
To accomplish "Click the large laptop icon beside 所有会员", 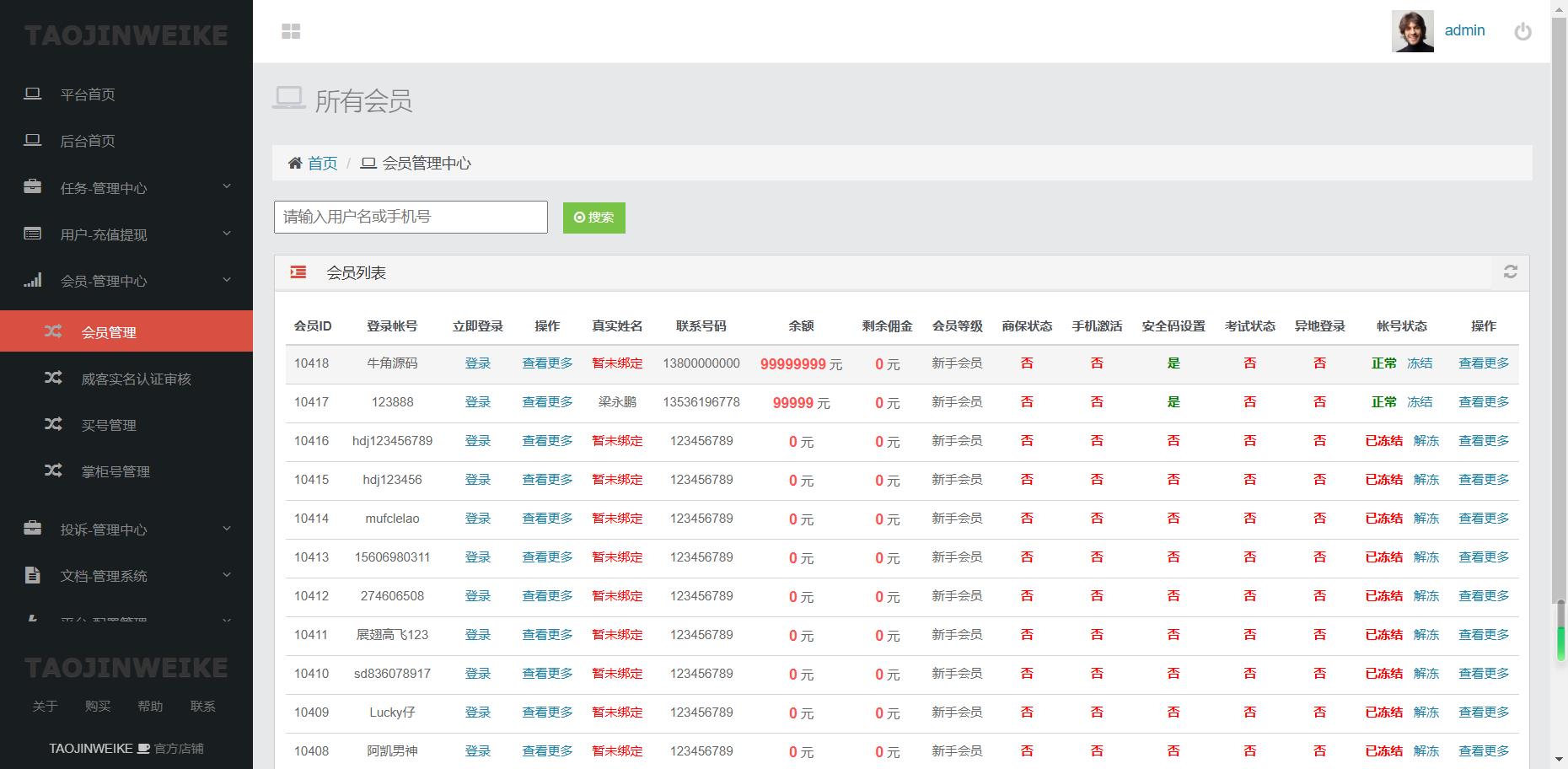I will pos(289,99).
